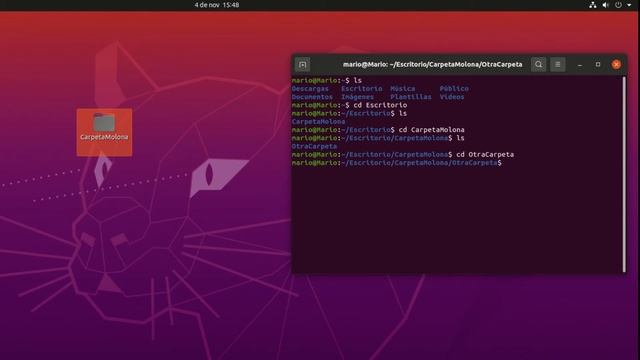Select the CarpetaMolona desktop folder

point(104,132)
